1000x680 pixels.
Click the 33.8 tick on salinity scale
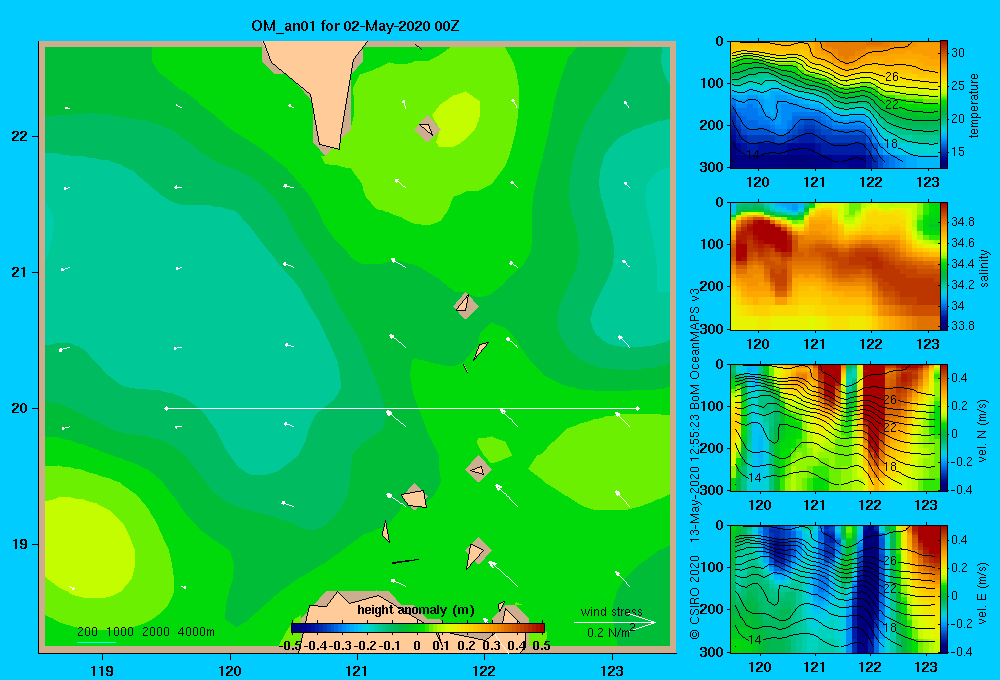pyautogui.click(x=962, y=326)
